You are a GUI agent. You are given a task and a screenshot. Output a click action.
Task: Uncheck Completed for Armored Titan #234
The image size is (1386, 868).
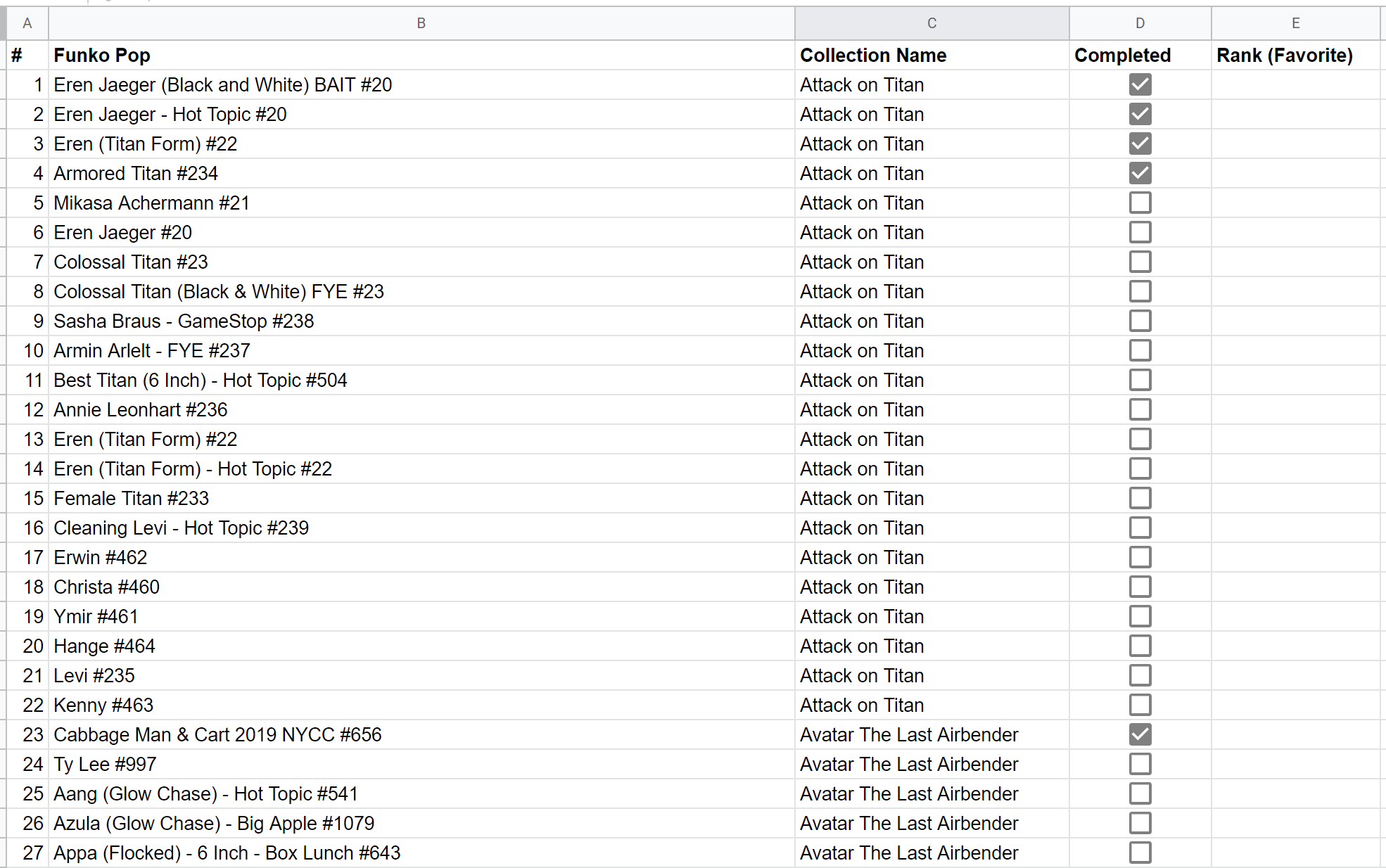(x=1140, y=173)
